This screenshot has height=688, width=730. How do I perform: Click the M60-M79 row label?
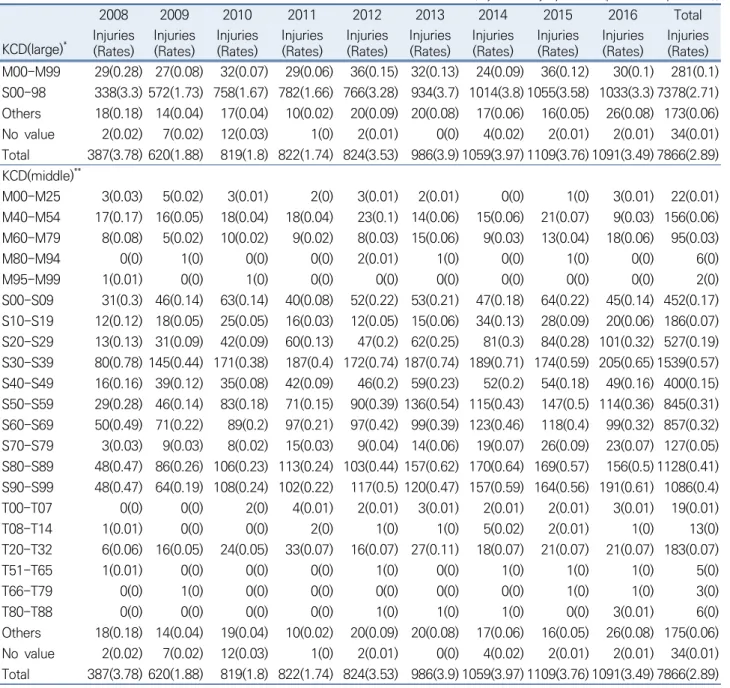[x=31, y=238]
